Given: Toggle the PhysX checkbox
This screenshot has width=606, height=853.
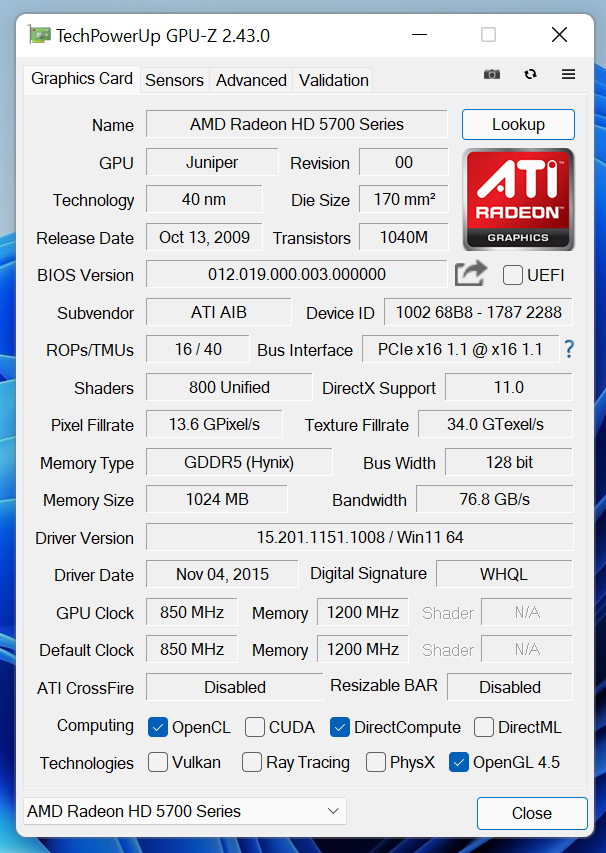Looking at the screenshot, I should point(376,762).
